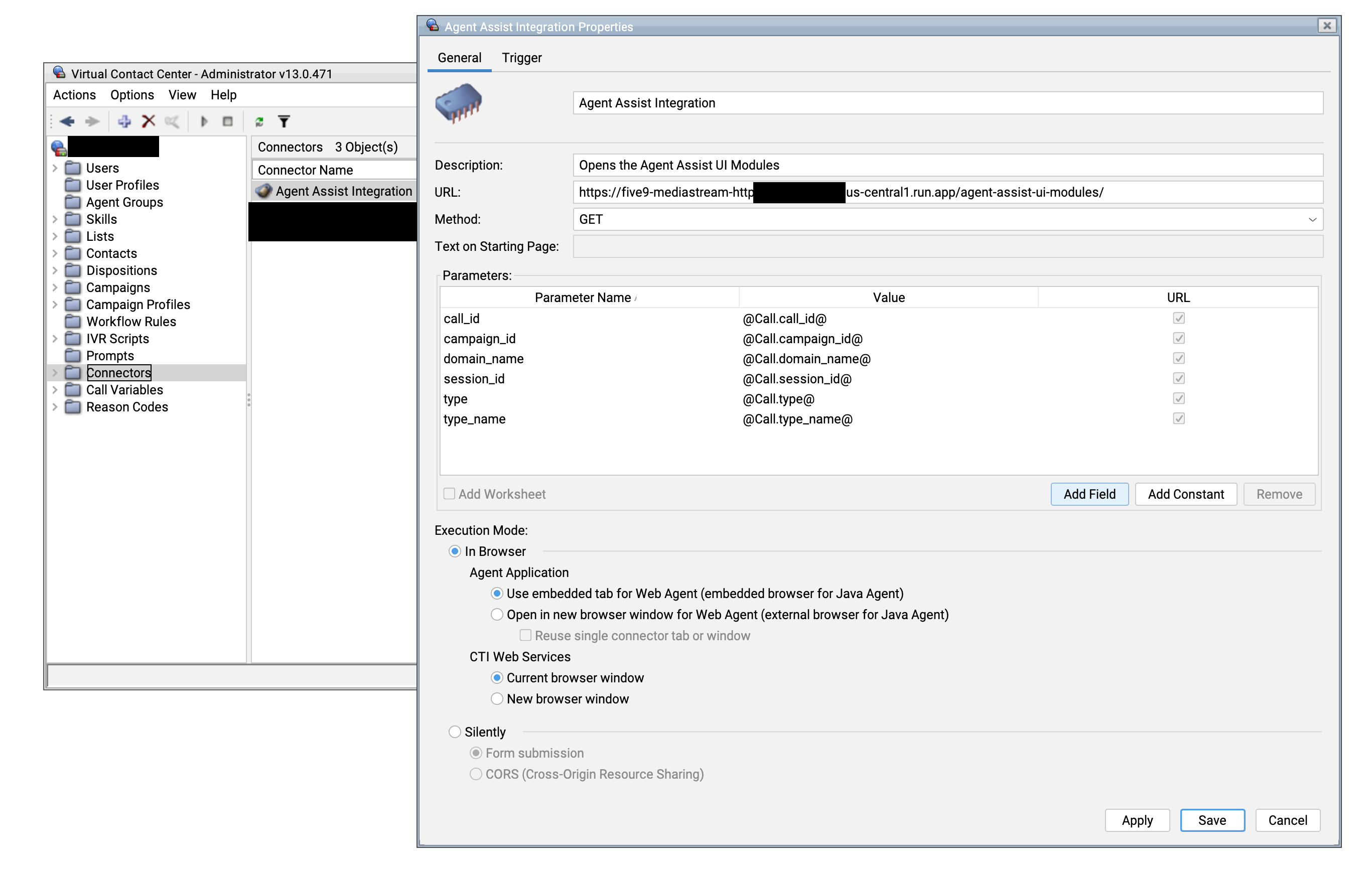
Task: Click the Cancel button
Action: click(1288, 820)
